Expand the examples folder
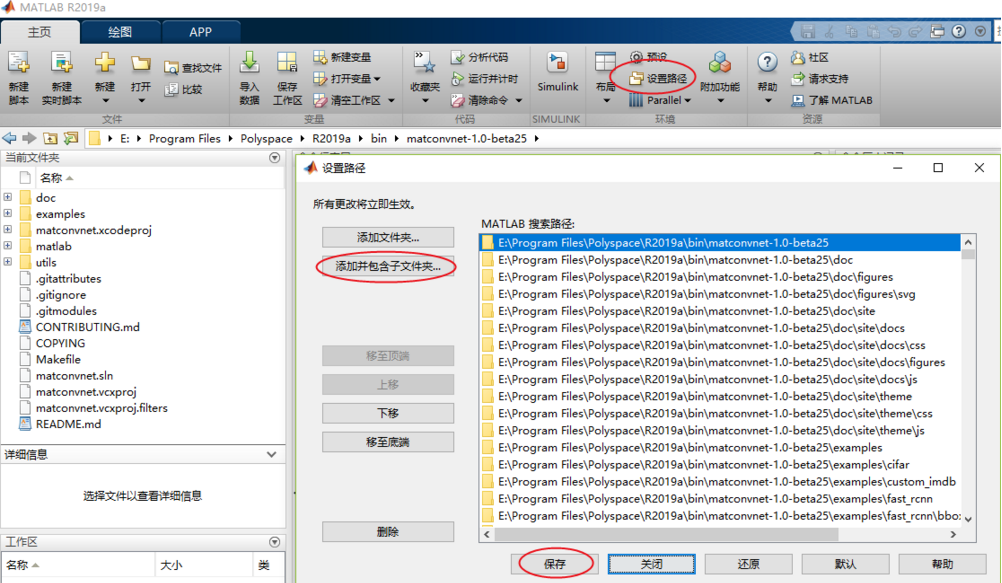Image resolution: width=1002 pixels, height=583 pixels. (8, 214)
